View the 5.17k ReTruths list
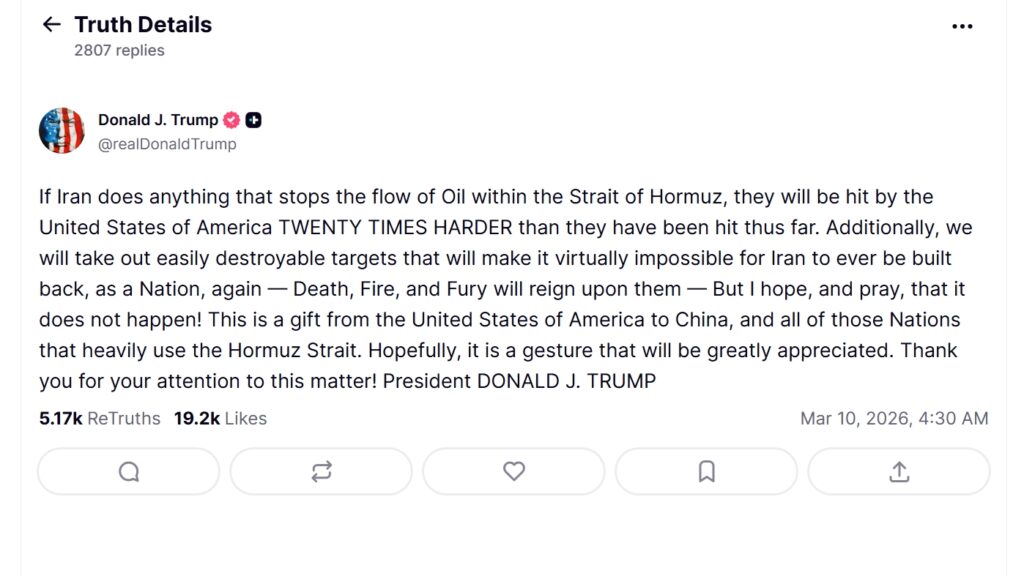 (x=100, y=419)
